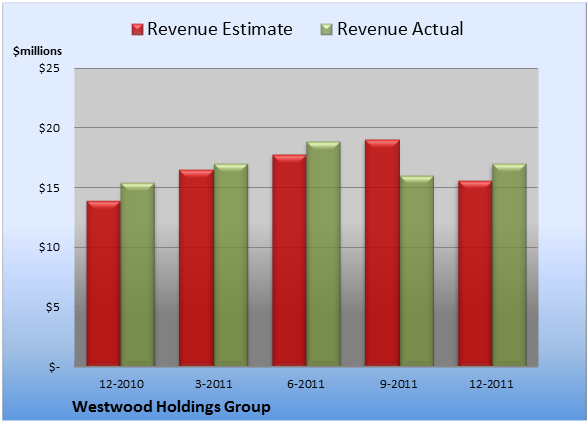
Task: Select the red estimate bar for 9-2011
Action: click(382, 253)
